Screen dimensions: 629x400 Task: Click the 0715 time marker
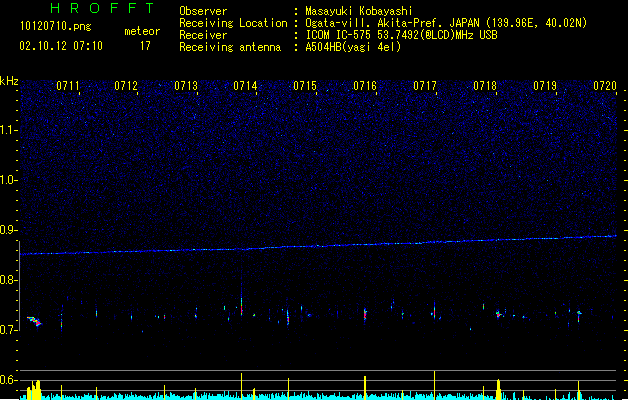pyautogui.click(x=305, y=86)
